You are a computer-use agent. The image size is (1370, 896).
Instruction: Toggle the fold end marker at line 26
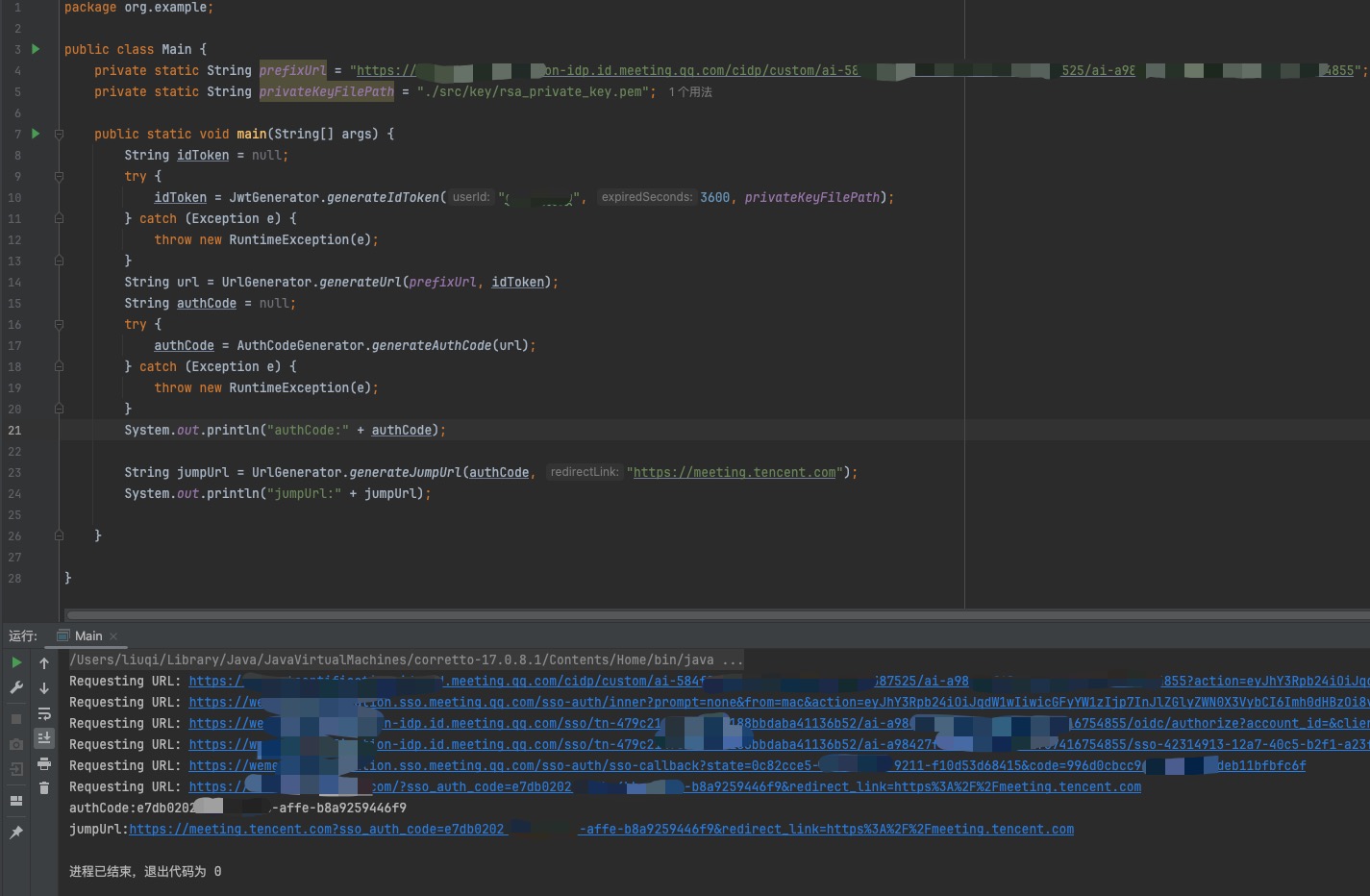59,535
